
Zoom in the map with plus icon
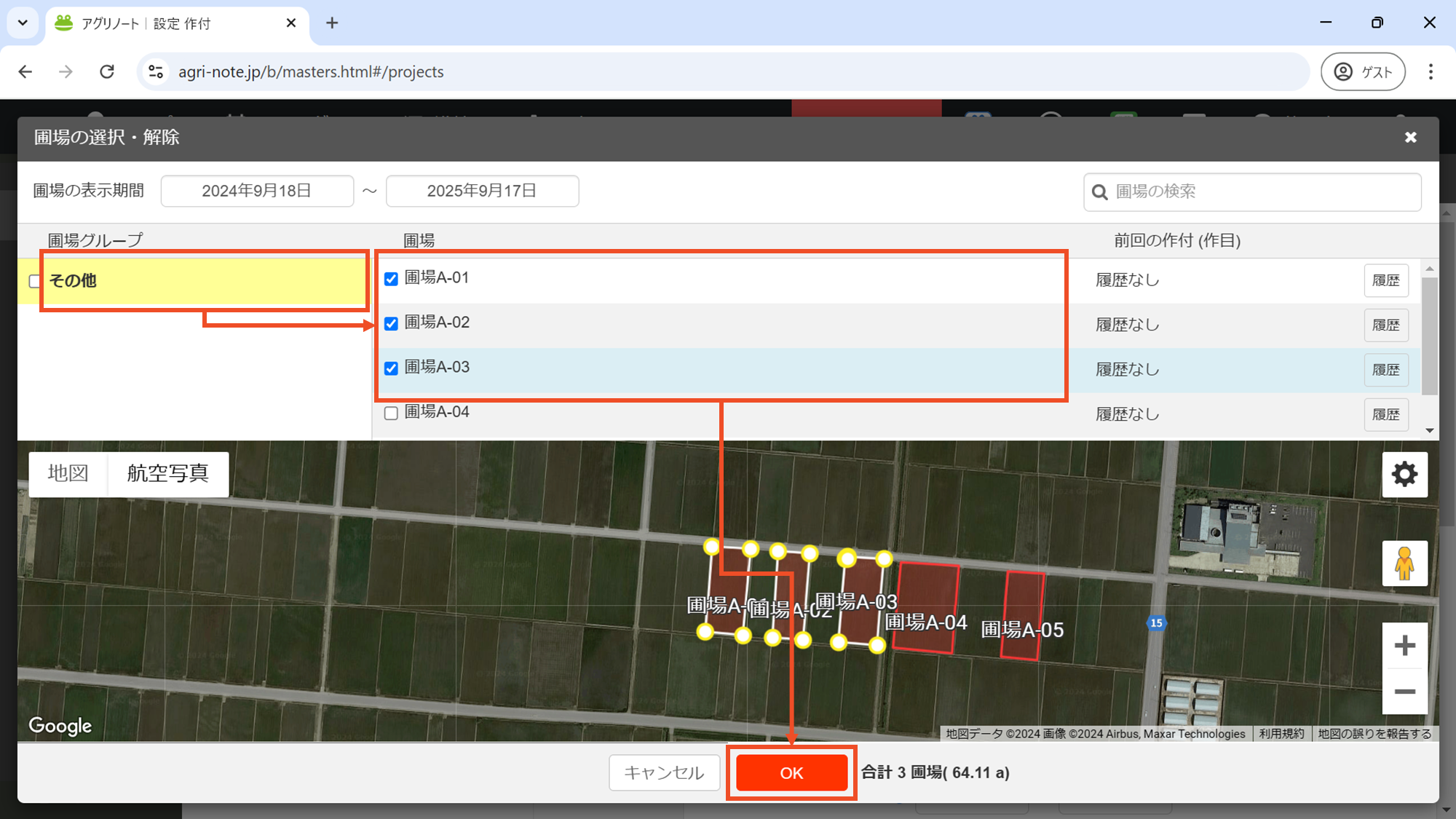pos(1404,646)
